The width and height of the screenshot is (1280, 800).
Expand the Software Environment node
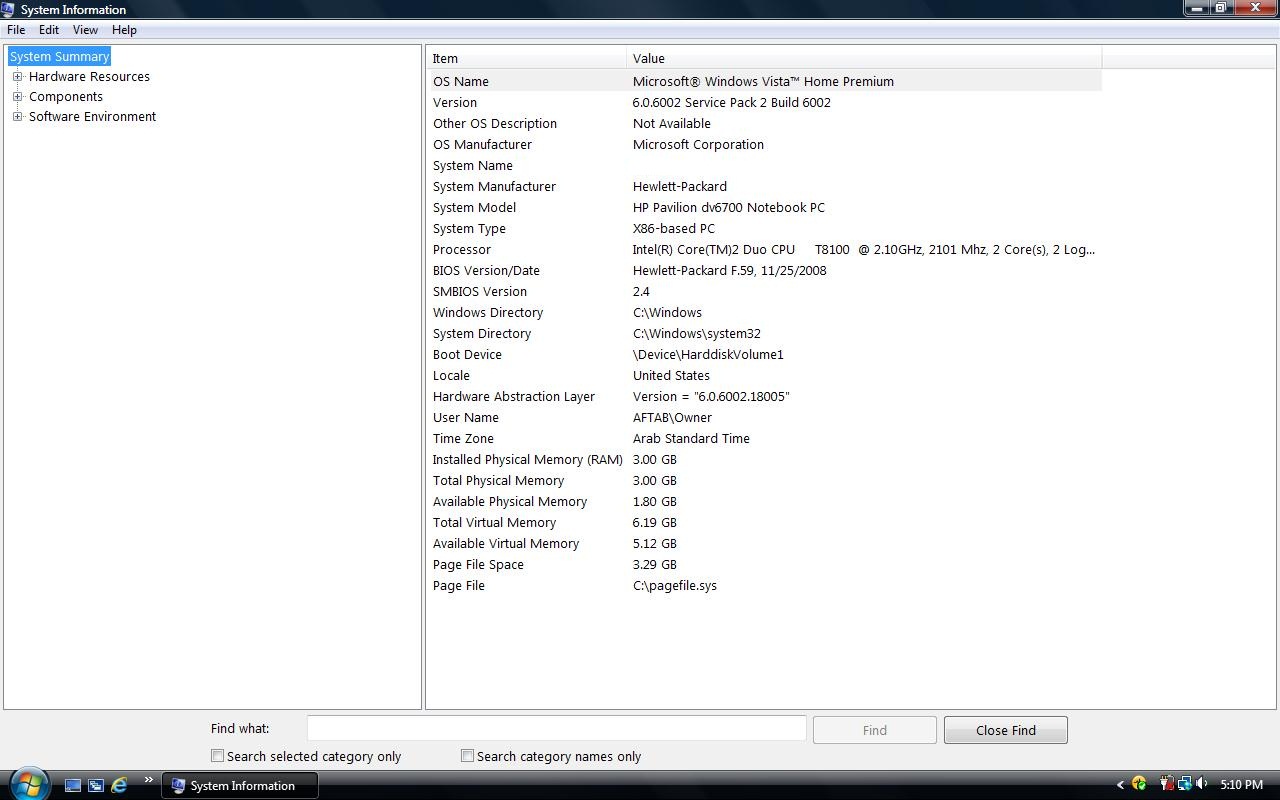point(17,116)
